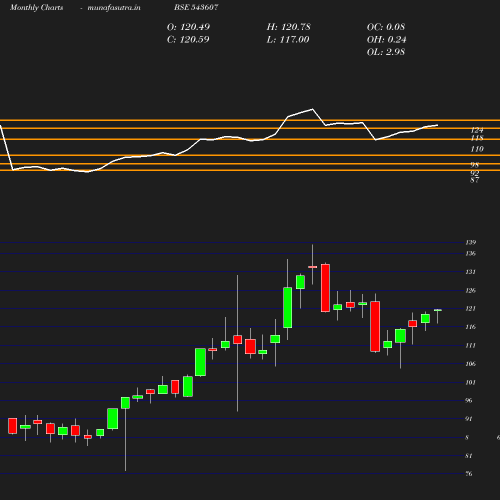Click the 131 price label on candlestick axis
Image resolution: width=500 pixels, height=500 pixels.
coord(471,272)
